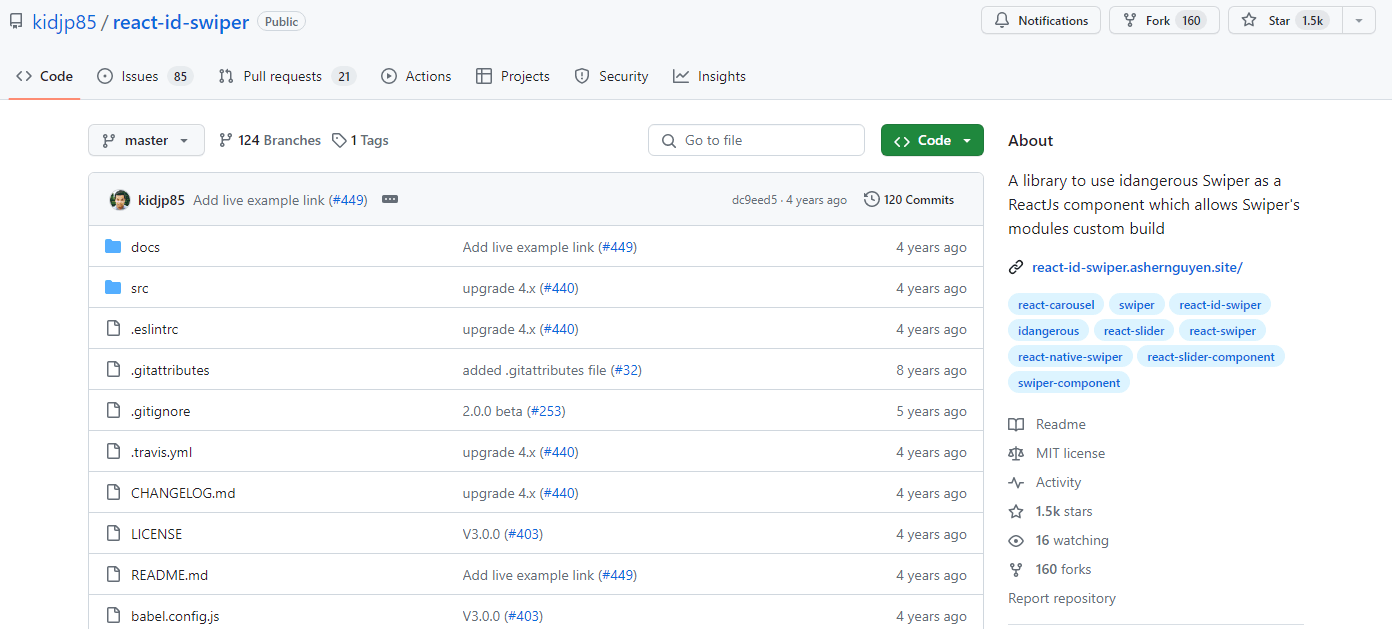Click the Go to file search field
Screen dimensions: 1392x629
click(756, 139)
